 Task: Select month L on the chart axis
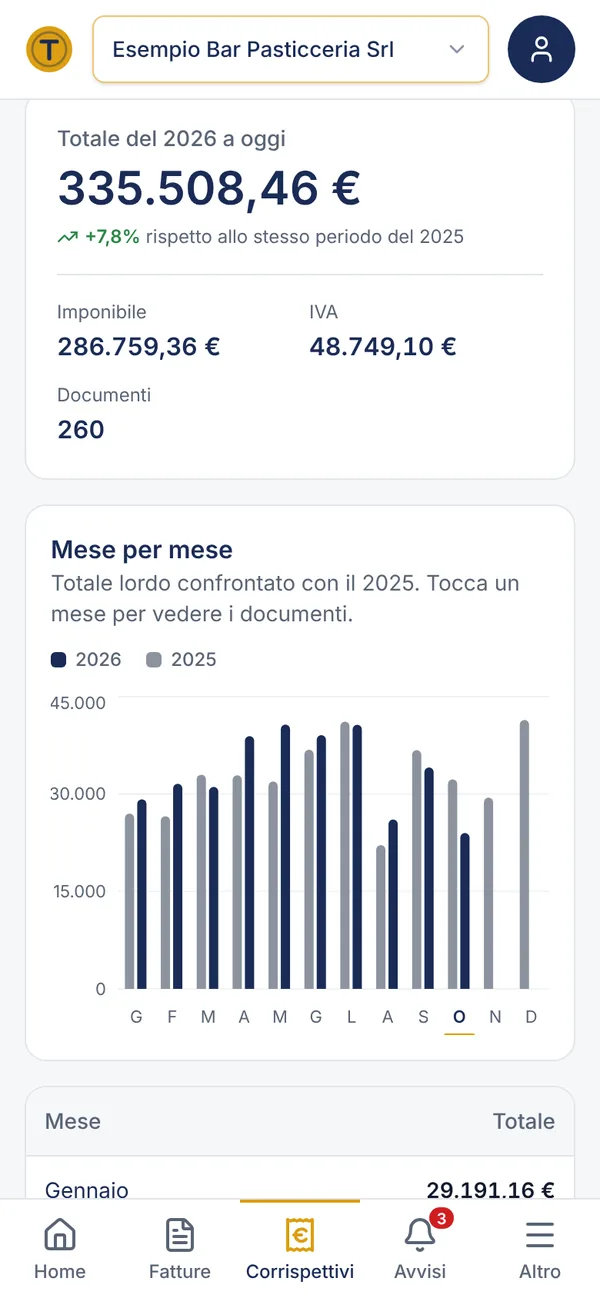tap(351, 1017)
